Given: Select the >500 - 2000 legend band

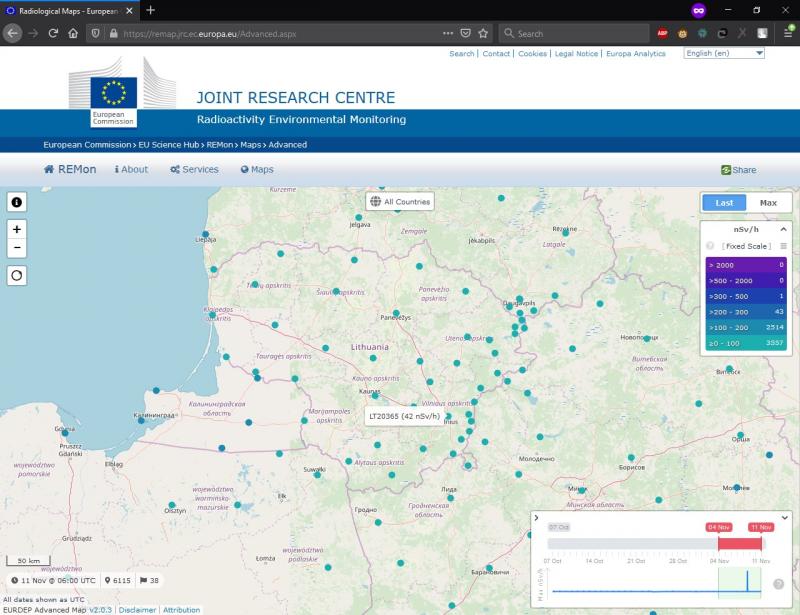Looking at the screenshot, I should click(x=746, y=281).
